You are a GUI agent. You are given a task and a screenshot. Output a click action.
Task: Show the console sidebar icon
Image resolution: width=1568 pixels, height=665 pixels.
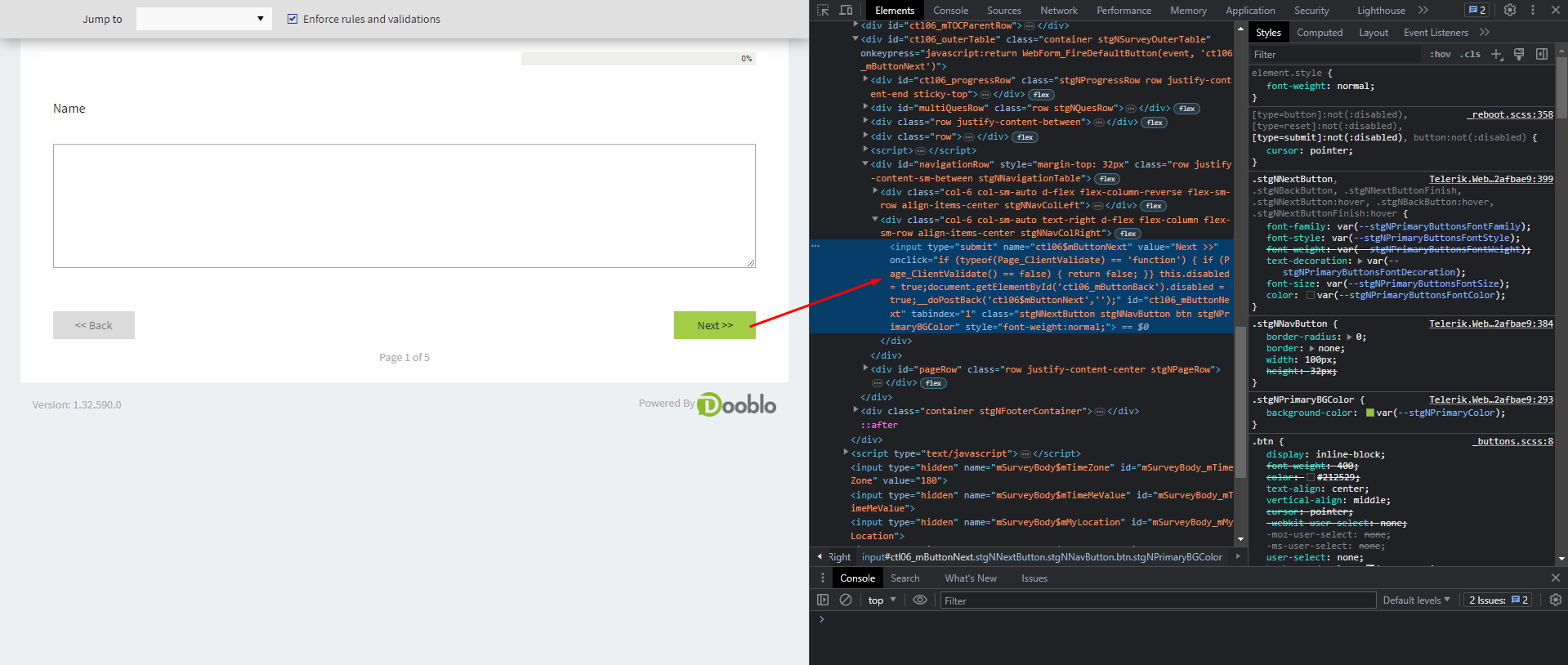tap(823, 600)
